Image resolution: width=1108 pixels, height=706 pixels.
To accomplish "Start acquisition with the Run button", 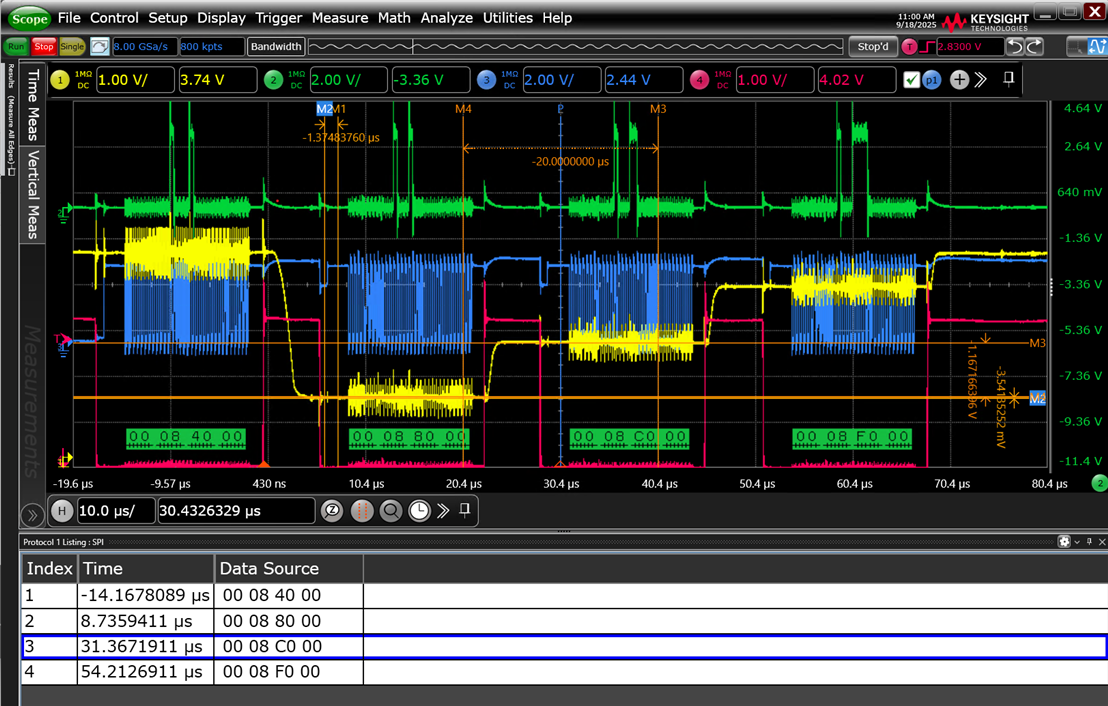I will (16, 47).
